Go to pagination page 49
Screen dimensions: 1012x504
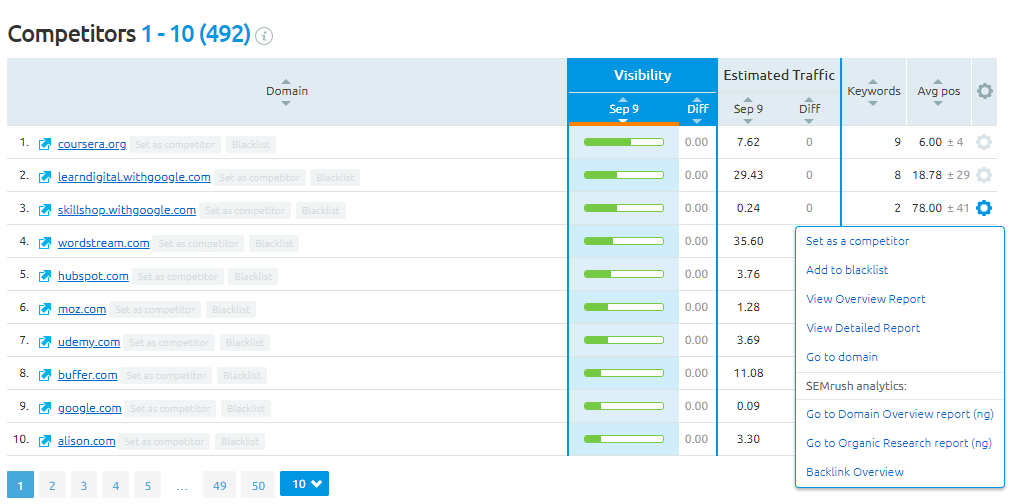(219, 485)
